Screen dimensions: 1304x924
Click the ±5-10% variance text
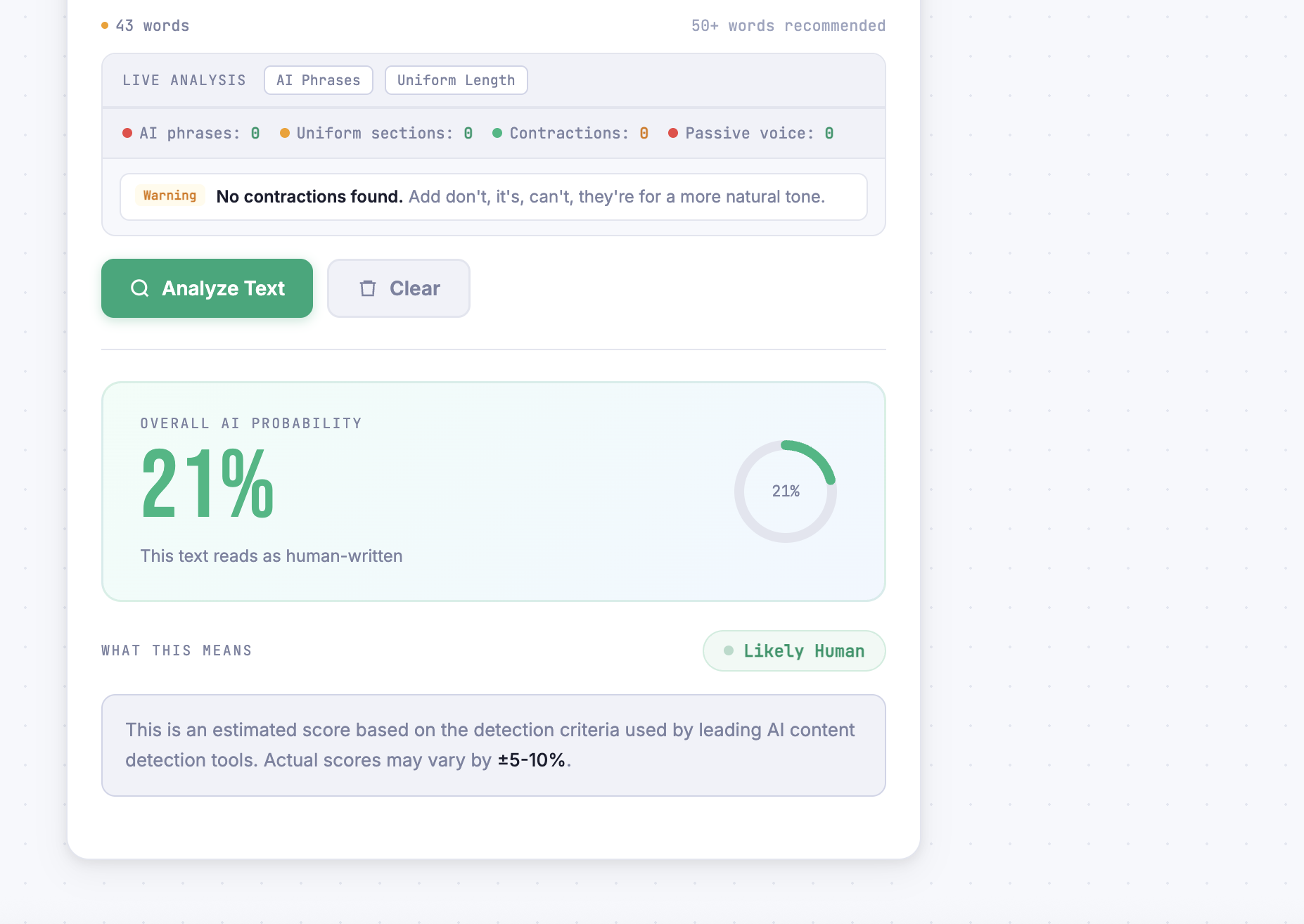coord(532,760)
